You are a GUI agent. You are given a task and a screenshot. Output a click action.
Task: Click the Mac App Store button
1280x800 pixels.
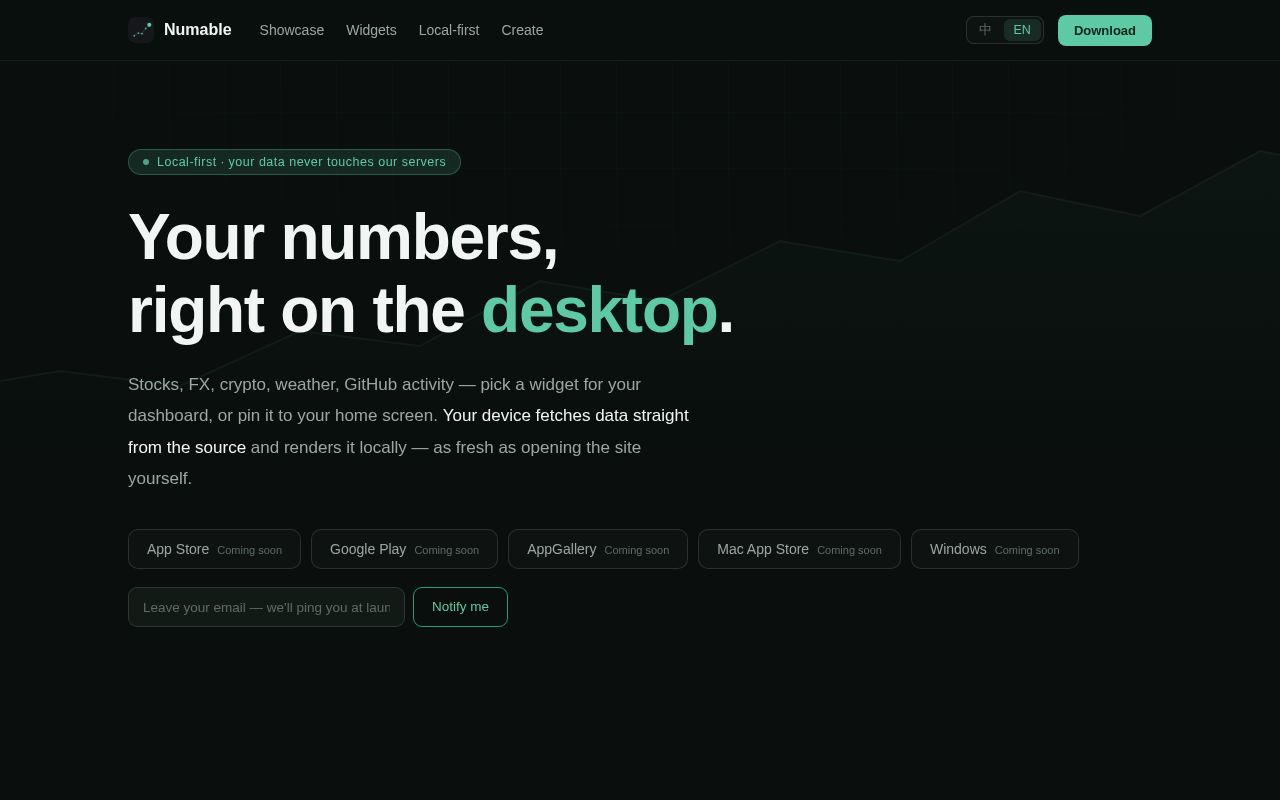pos(799,549)
